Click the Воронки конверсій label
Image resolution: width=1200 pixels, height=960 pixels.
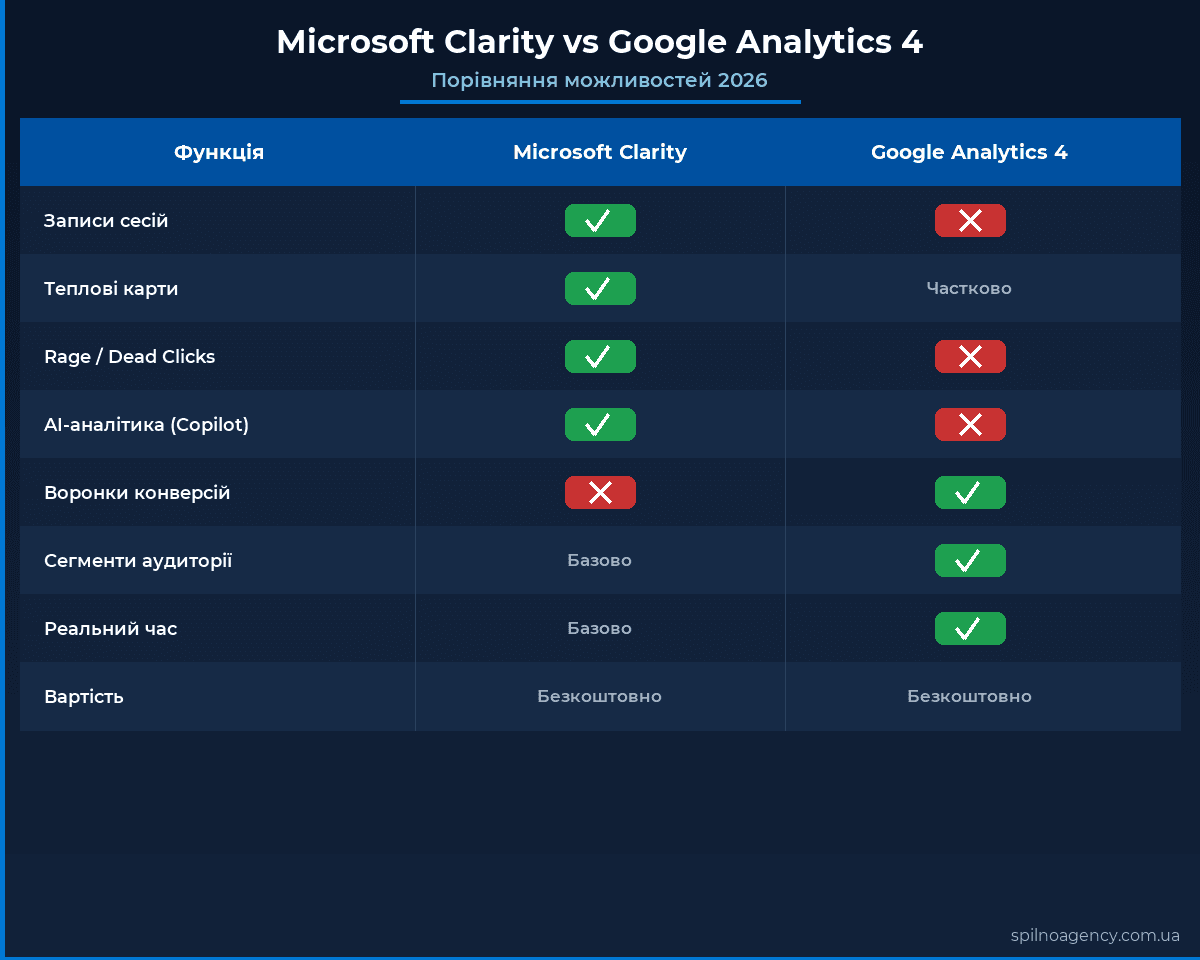click(x=137, y=493)
